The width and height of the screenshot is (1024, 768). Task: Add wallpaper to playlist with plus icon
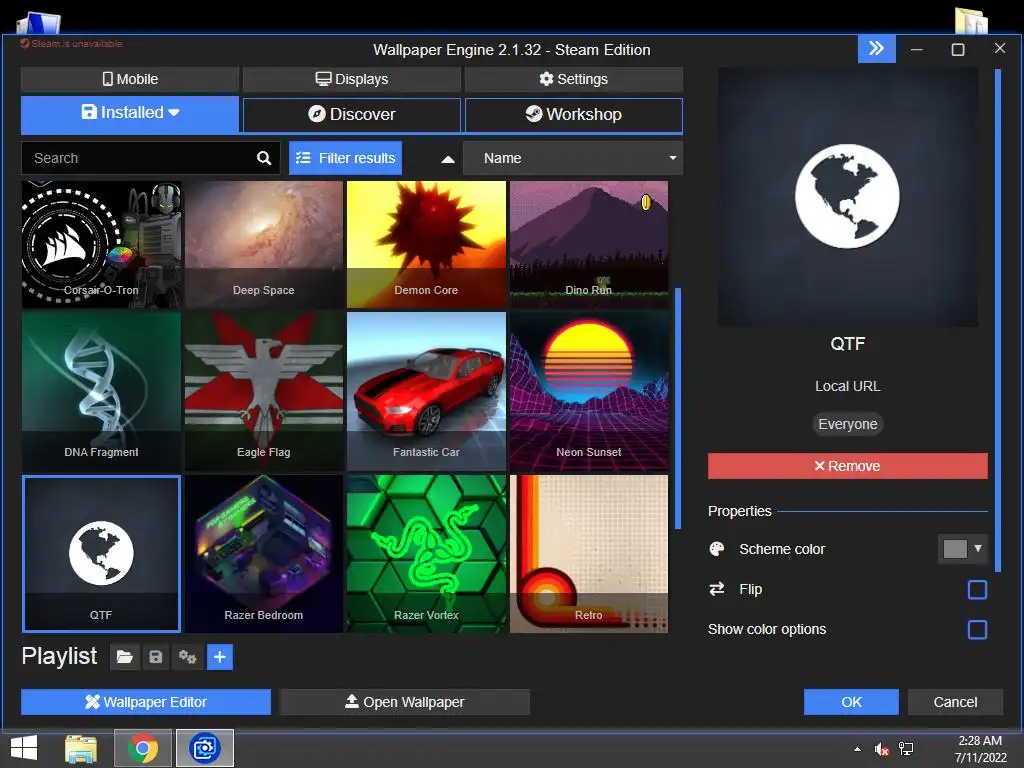[220, 657]
